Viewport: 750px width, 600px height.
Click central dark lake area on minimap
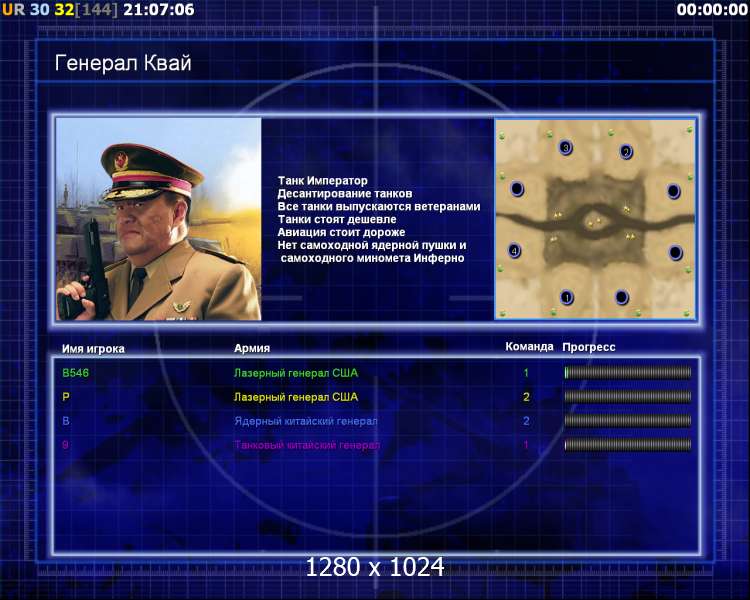pos(595,221)
